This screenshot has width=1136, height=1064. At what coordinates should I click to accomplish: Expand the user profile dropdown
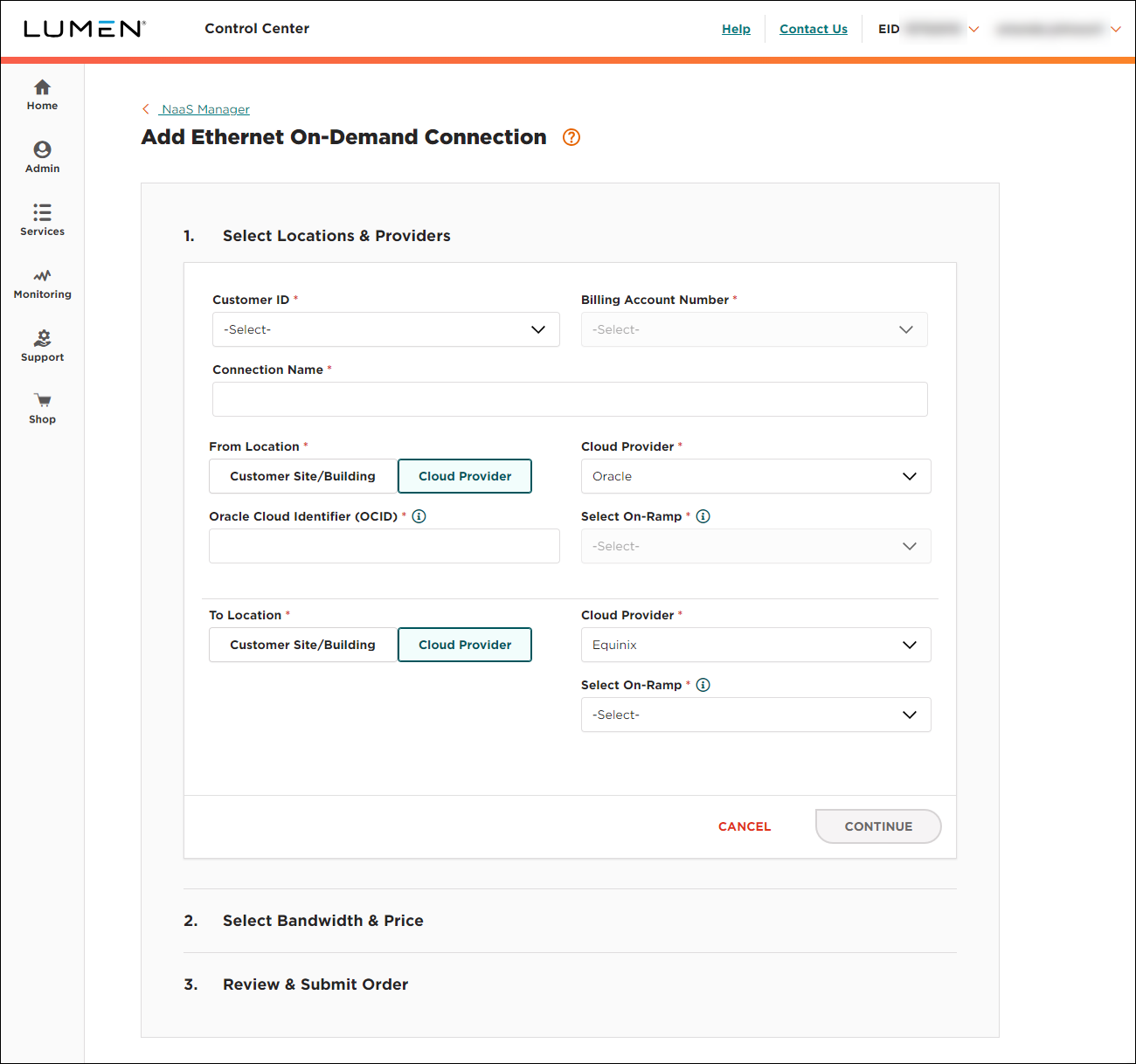(x=1116, y=29)
